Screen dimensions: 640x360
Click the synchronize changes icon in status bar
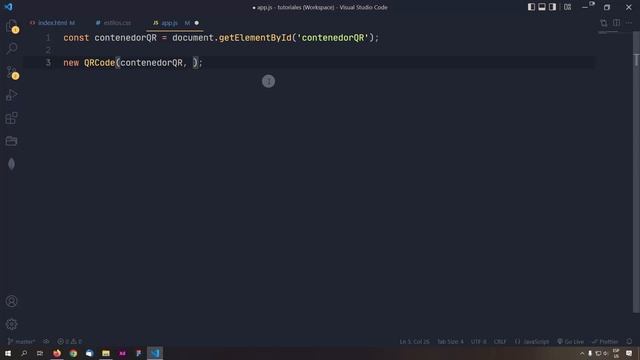pos(46,341)
